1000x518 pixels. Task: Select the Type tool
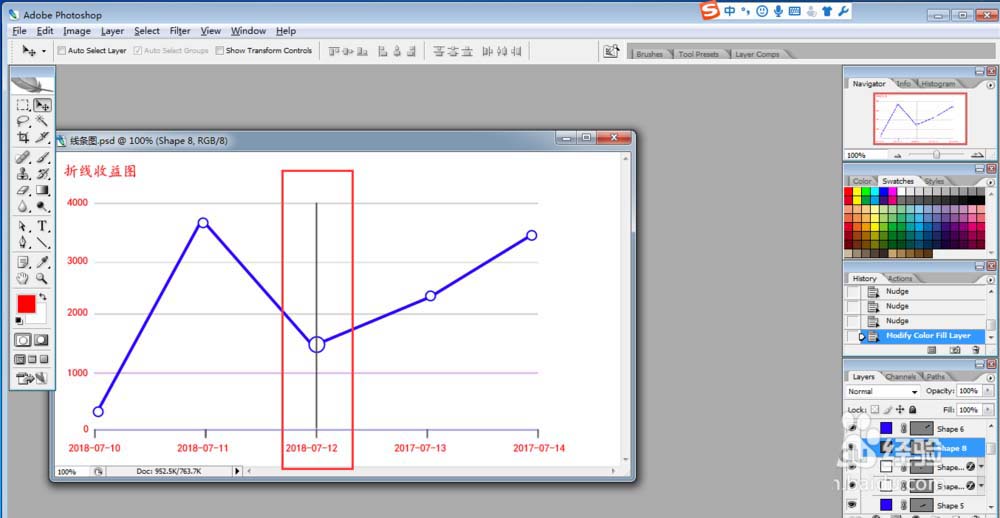point(42,226)
